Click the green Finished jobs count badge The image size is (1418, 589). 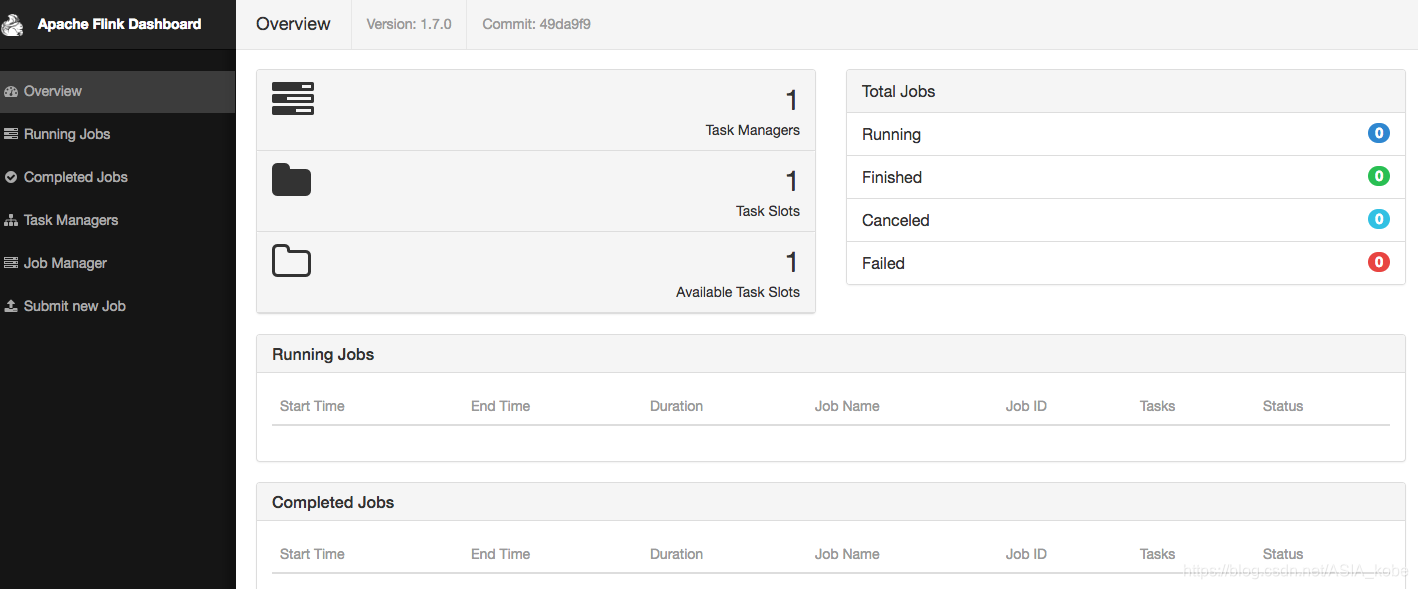(x=1379, y=176)
